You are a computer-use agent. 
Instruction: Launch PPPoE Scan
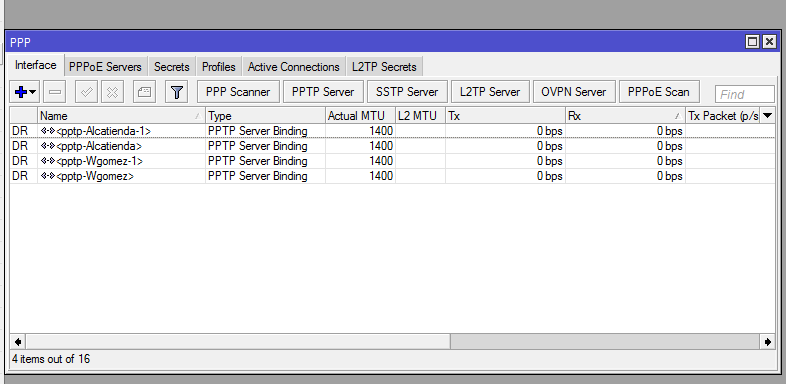tap(659, 92)
